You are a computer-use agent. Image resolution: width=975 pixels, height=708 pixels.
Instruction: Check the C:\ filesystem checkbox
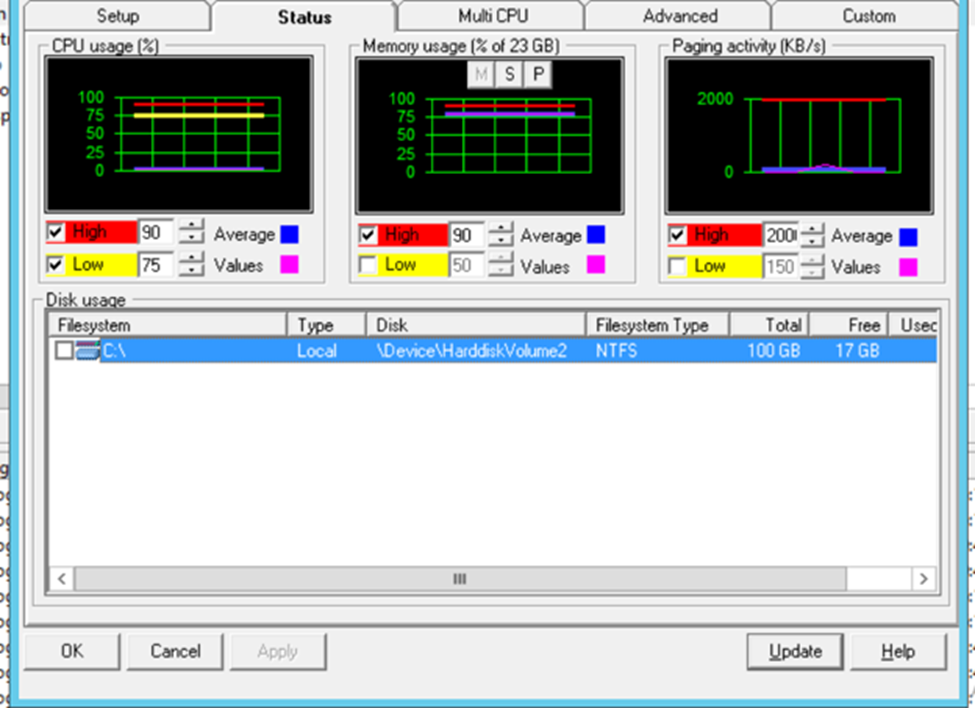[64, 351]
